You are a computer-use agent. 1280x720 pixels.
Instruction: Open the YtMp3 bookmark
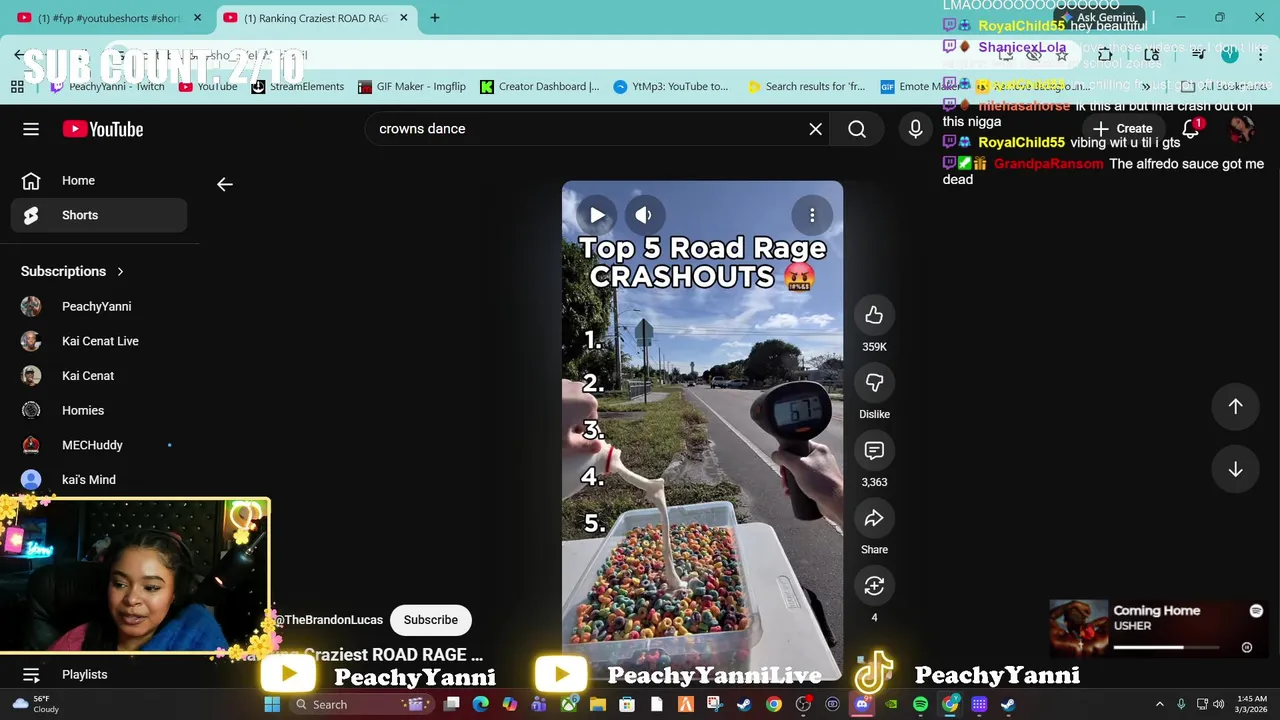pos(671,87)
